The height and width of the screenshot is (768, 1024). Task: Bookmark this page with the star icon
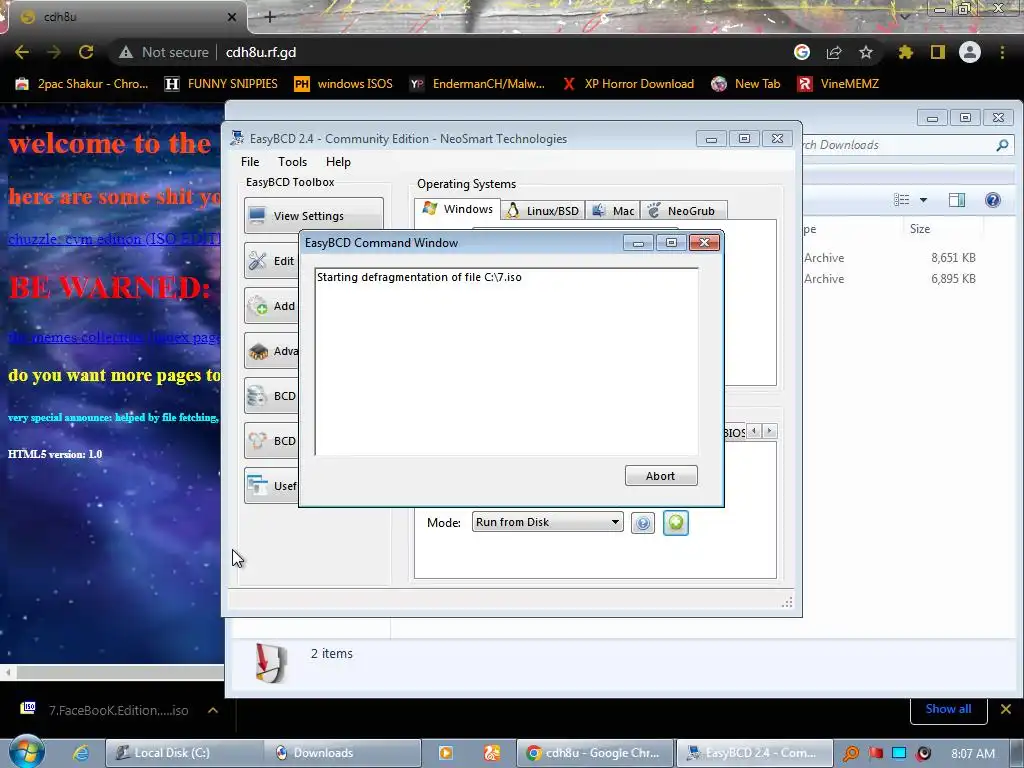(865, 52)
